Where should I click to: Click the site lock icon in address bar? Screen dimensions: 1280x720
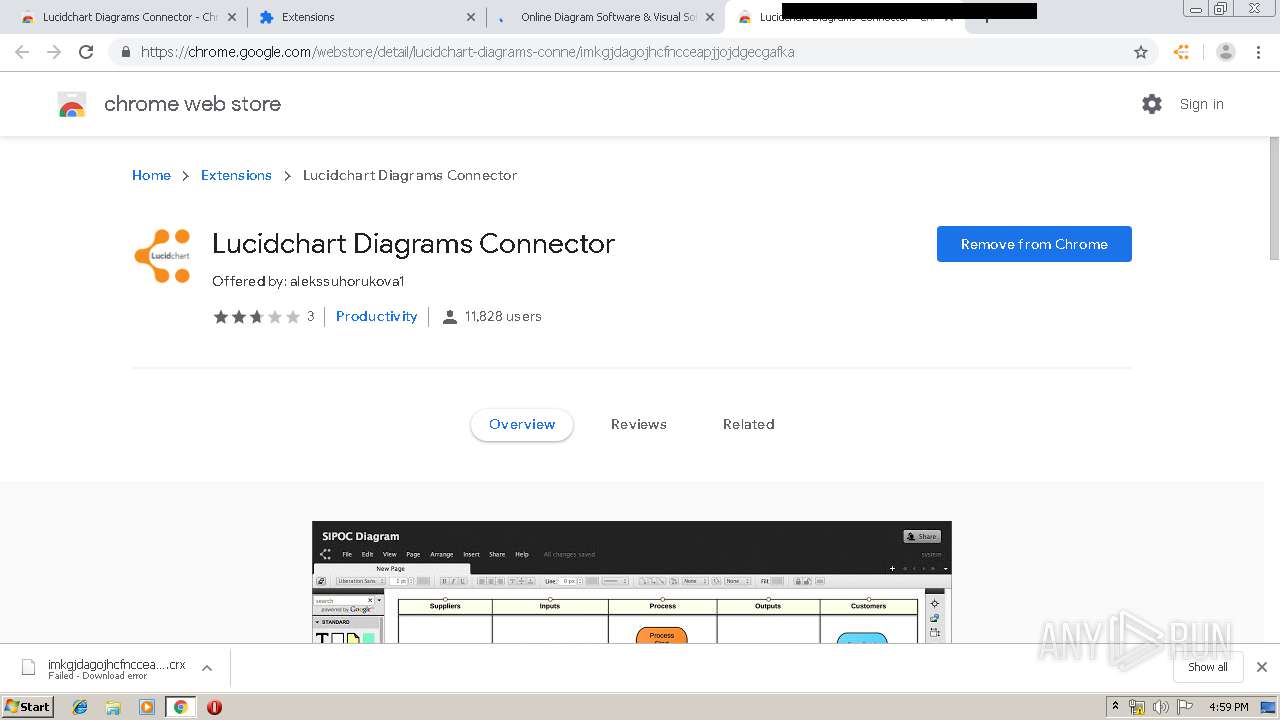coord(125,52)
